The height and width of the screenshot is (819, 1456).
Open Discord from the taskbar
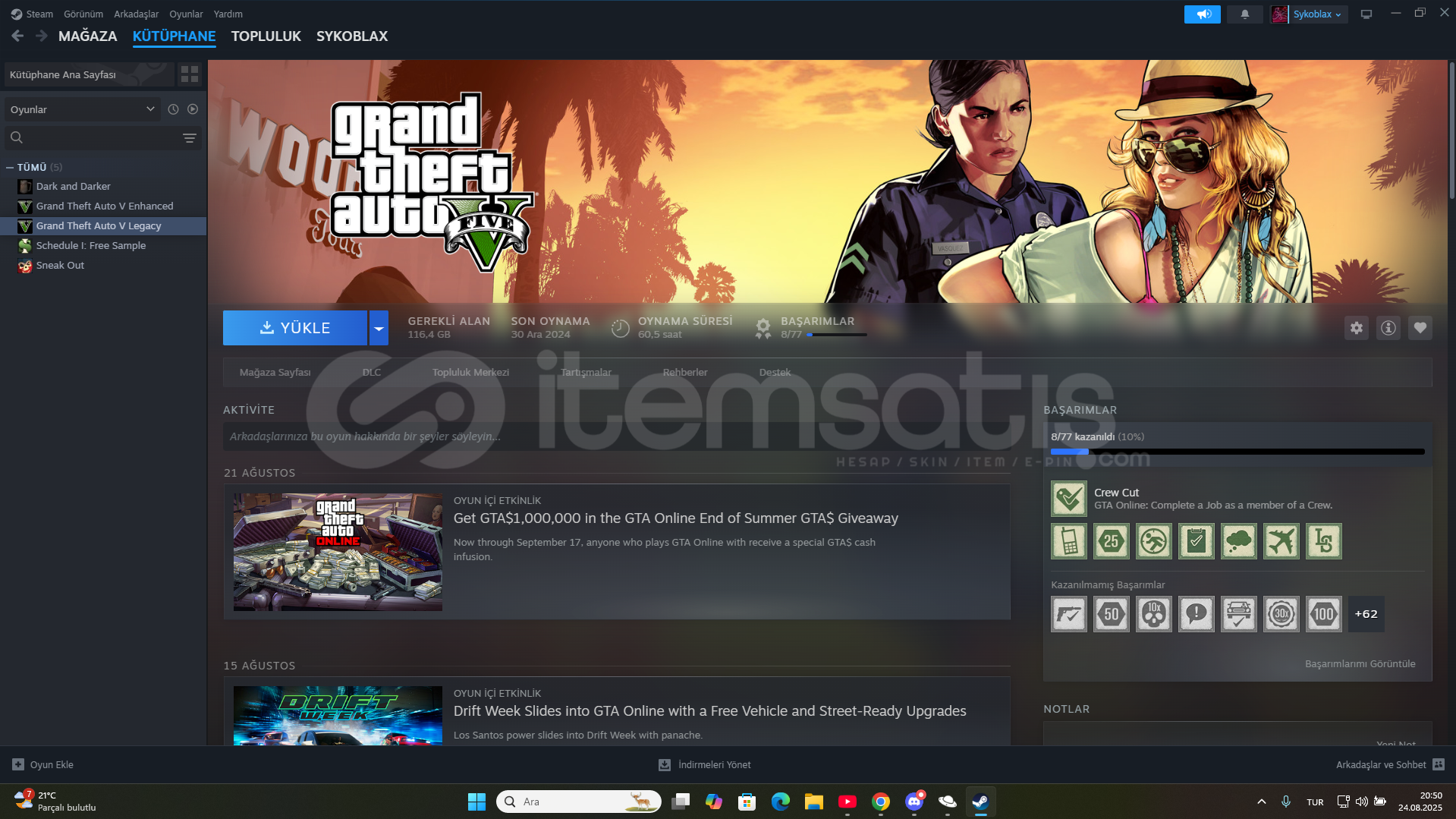click(x=914, y=802)
